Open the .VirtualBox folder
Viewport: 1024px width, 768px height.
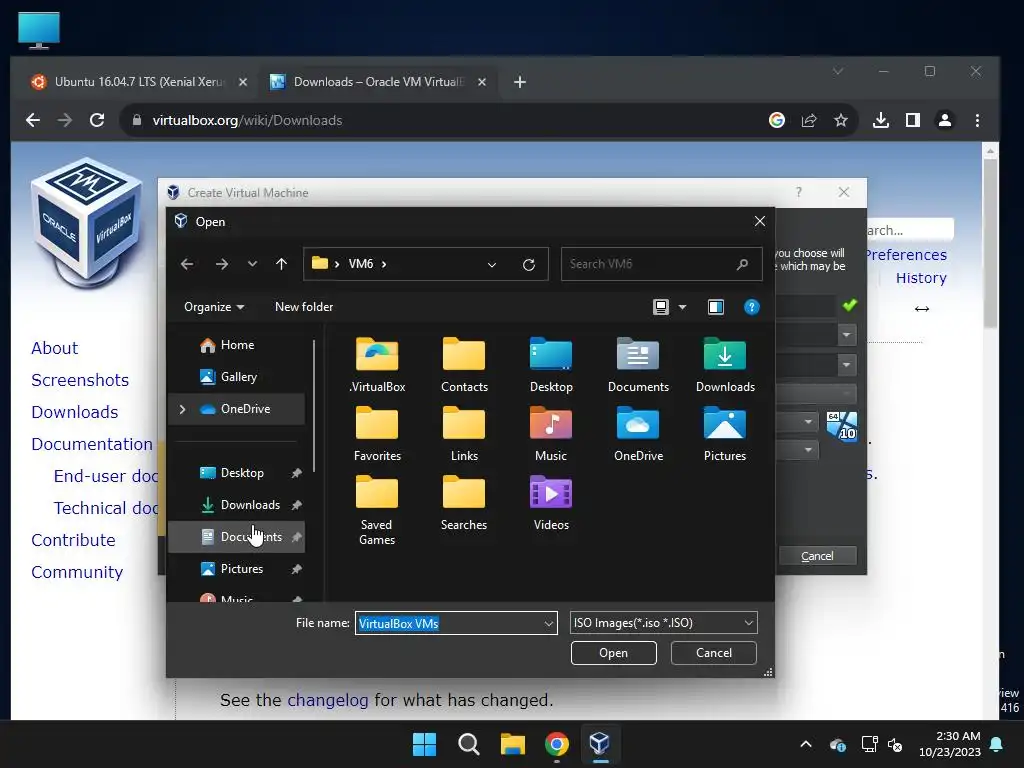click(x=377, y=364)
